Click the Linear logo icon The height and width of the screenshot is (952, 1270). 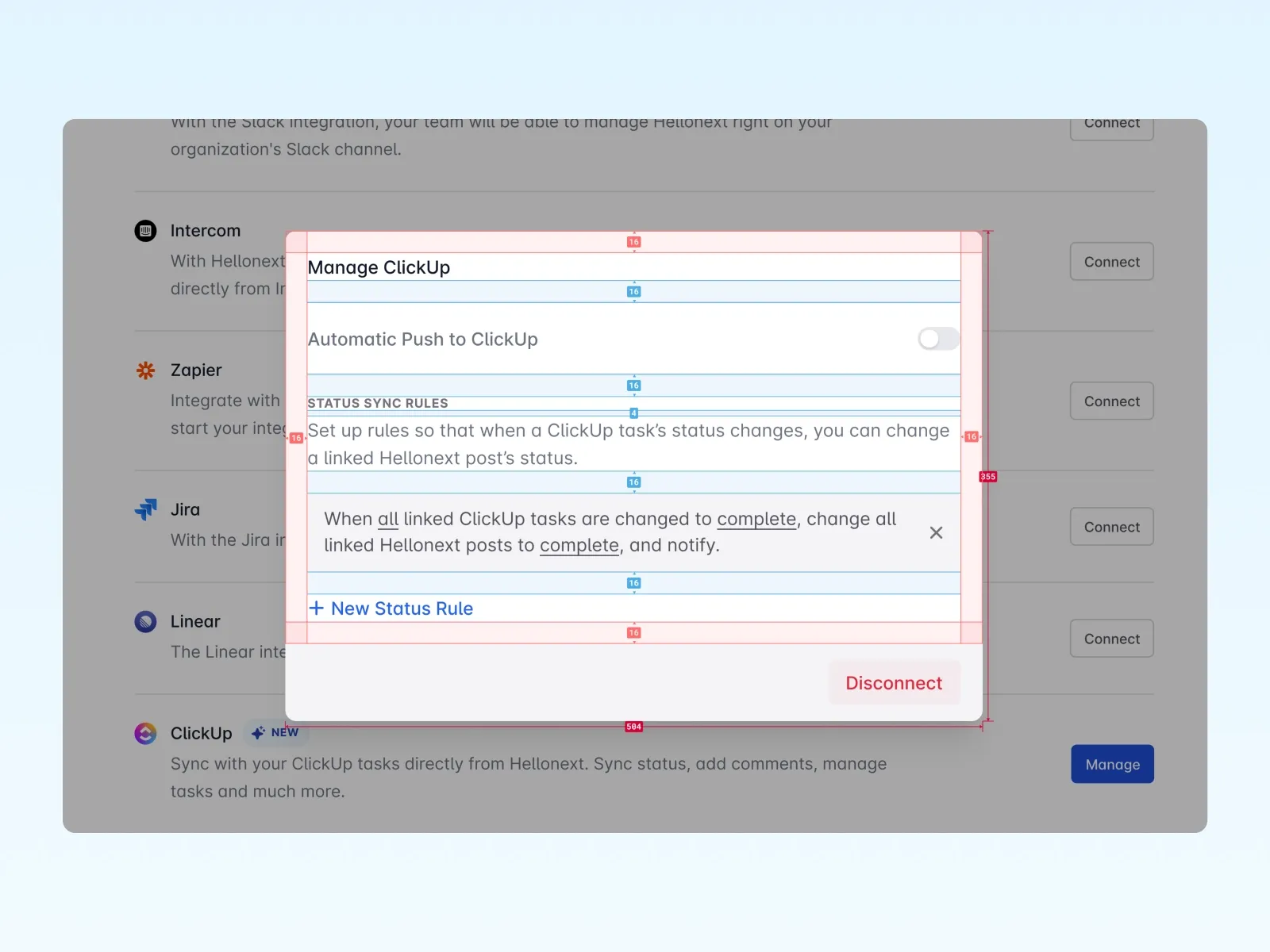145,621
